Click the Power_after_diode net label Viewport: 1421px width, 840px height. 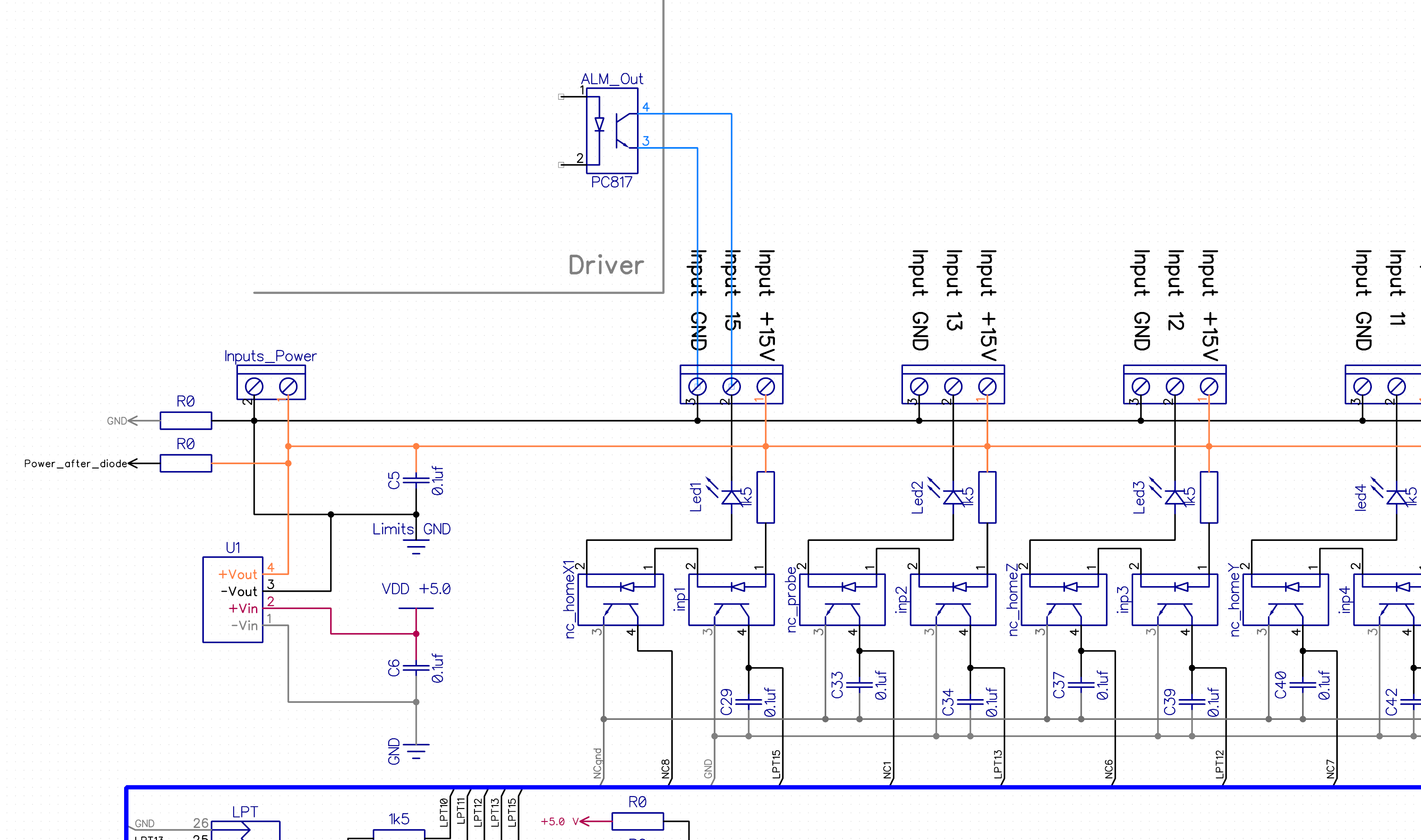click(x=75, y=464)
